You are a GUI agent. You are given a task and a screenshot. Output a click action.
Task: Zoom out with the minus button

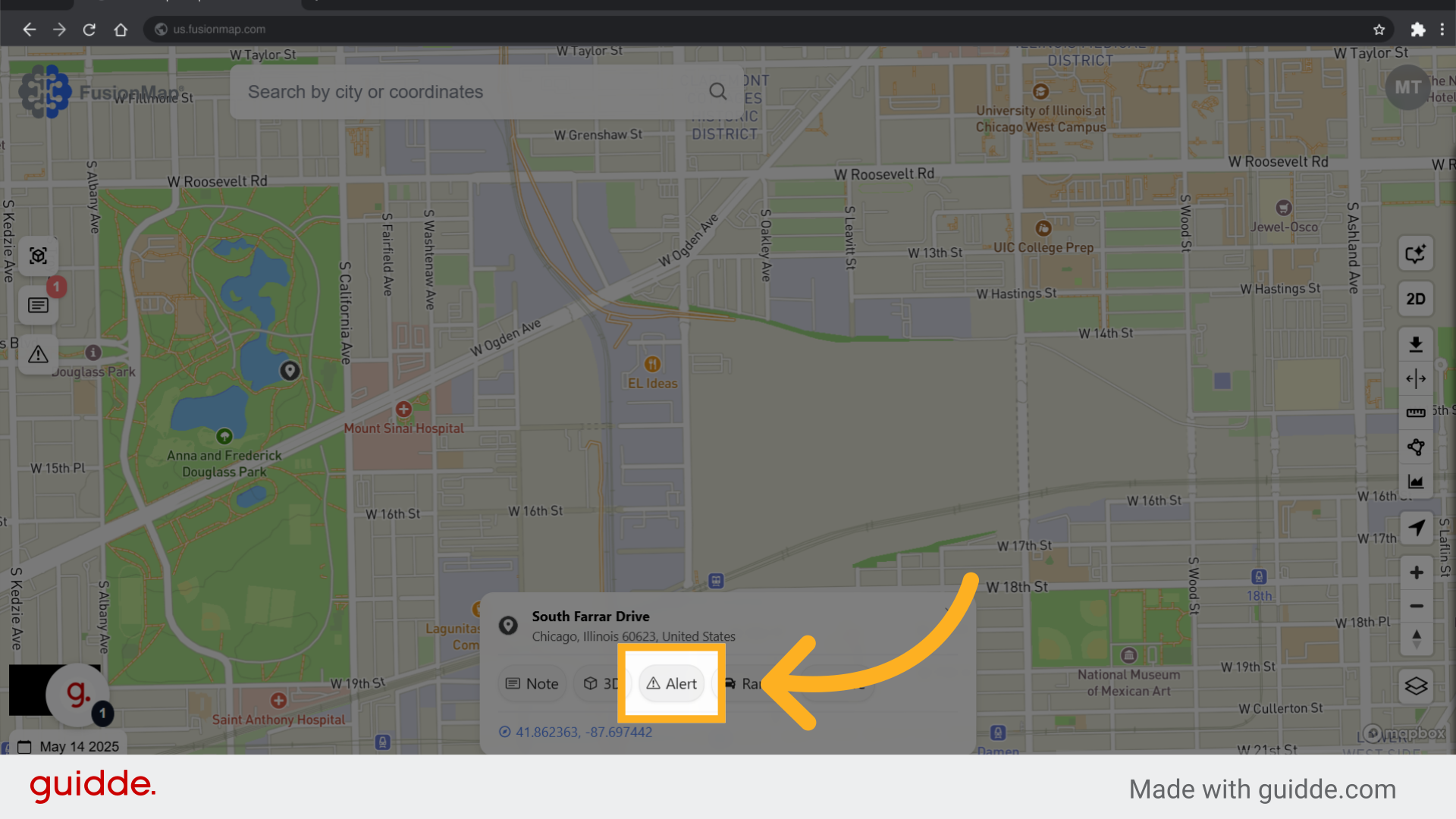click(x=1416, y=606)
